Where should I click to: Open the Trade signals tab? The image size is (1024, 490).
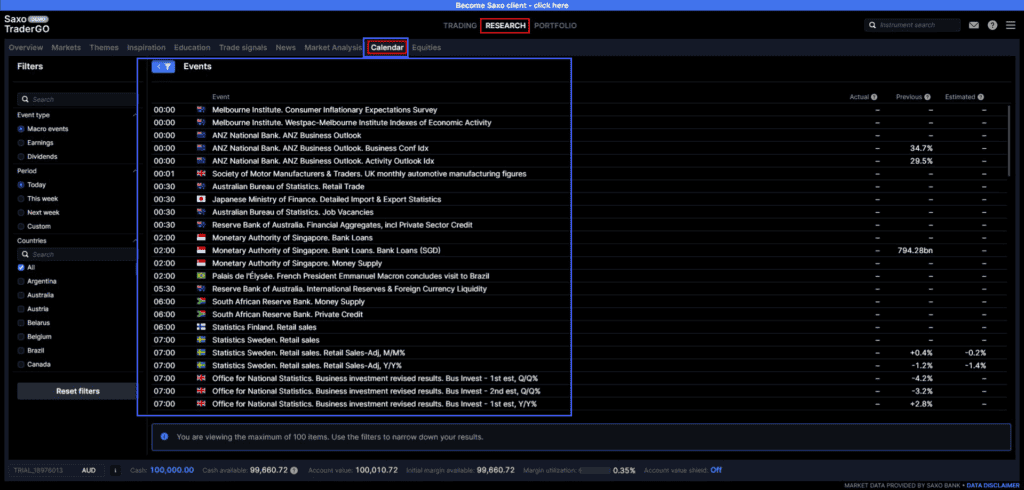(243, 48)
